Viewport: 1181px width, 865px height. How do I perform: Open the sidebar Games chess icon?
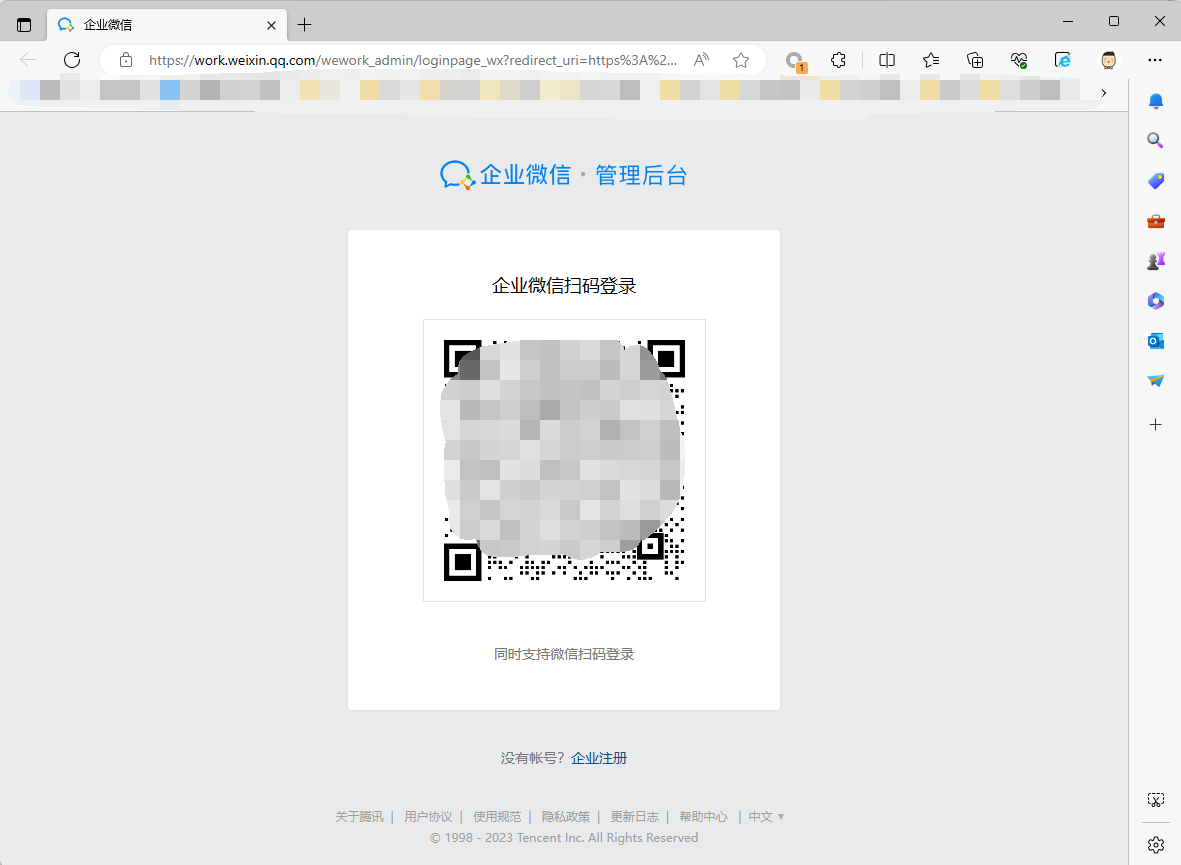[1156, 261]
